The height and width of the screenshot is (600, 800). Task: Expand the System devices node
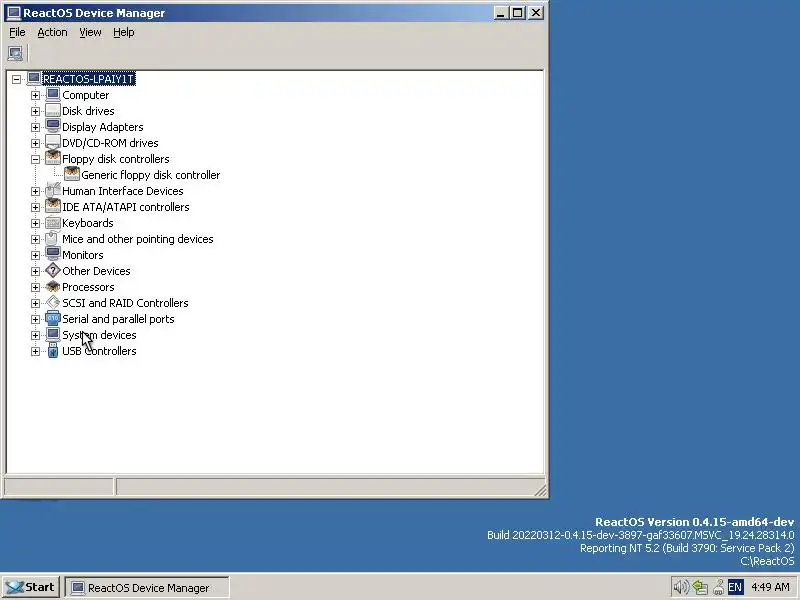[x=35, y=335]
